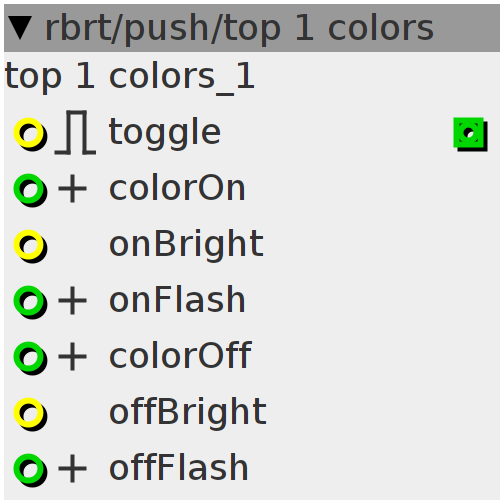Click the green onFlash inlet port
The image size is (504, 504).
click(29, 301)
